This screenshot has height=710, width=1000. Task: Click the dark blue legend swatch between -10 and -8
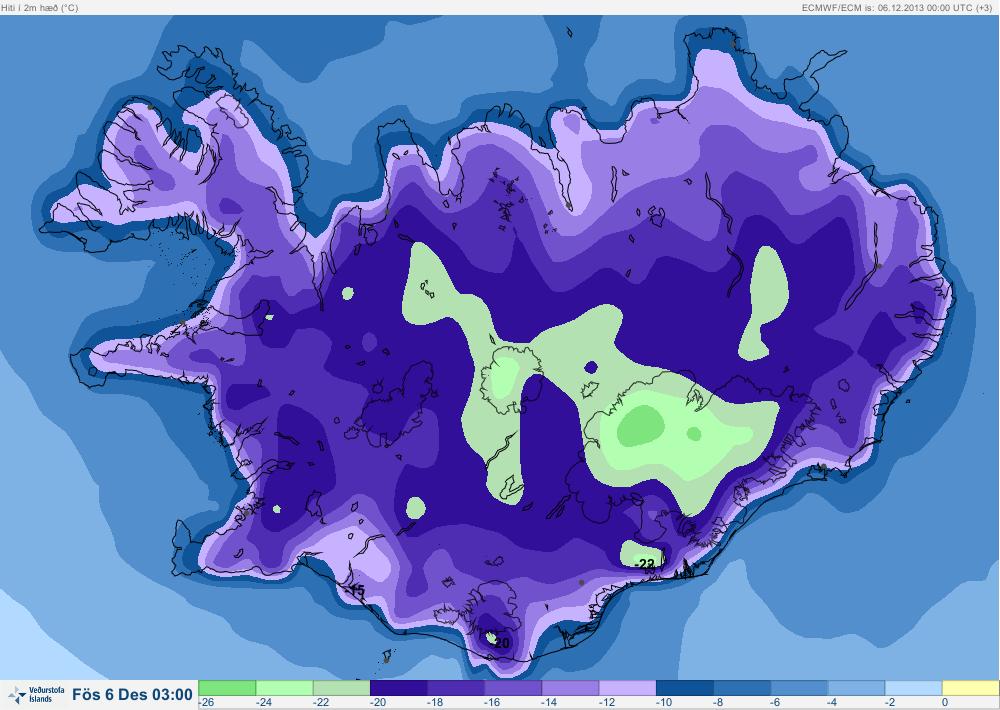pos(685,688)
